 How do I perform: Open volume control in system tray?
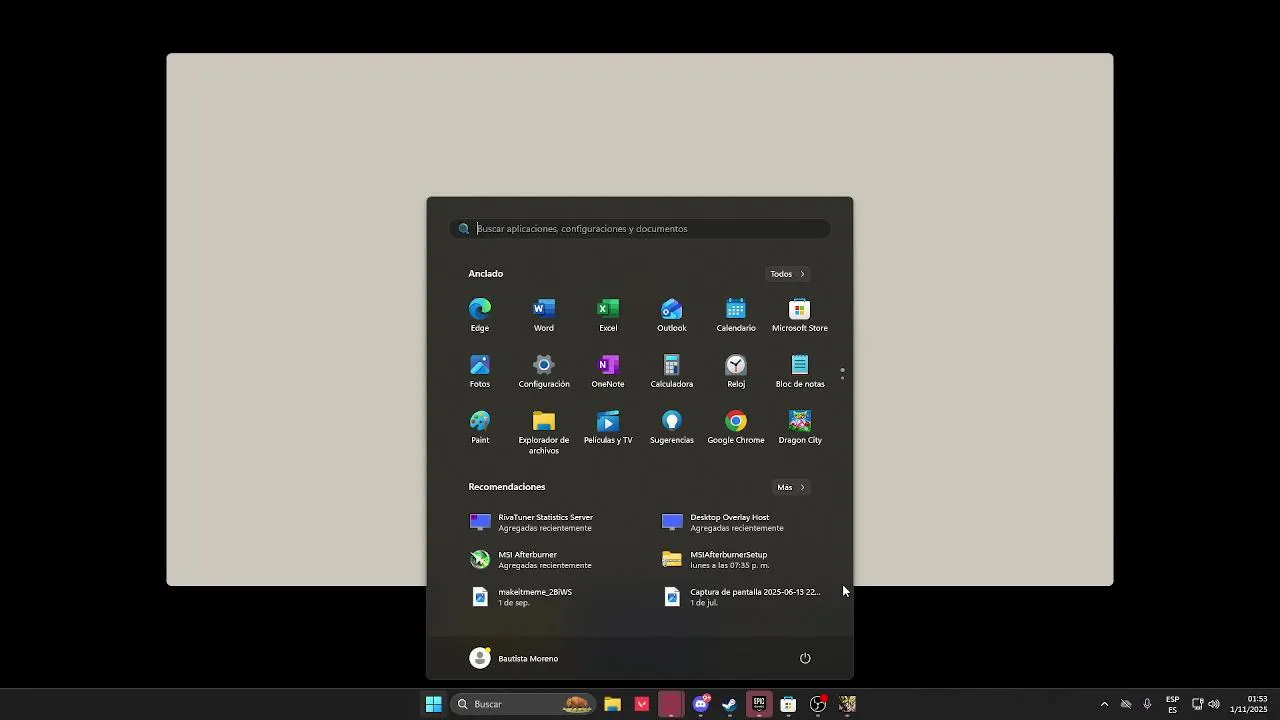point(1214,704)
